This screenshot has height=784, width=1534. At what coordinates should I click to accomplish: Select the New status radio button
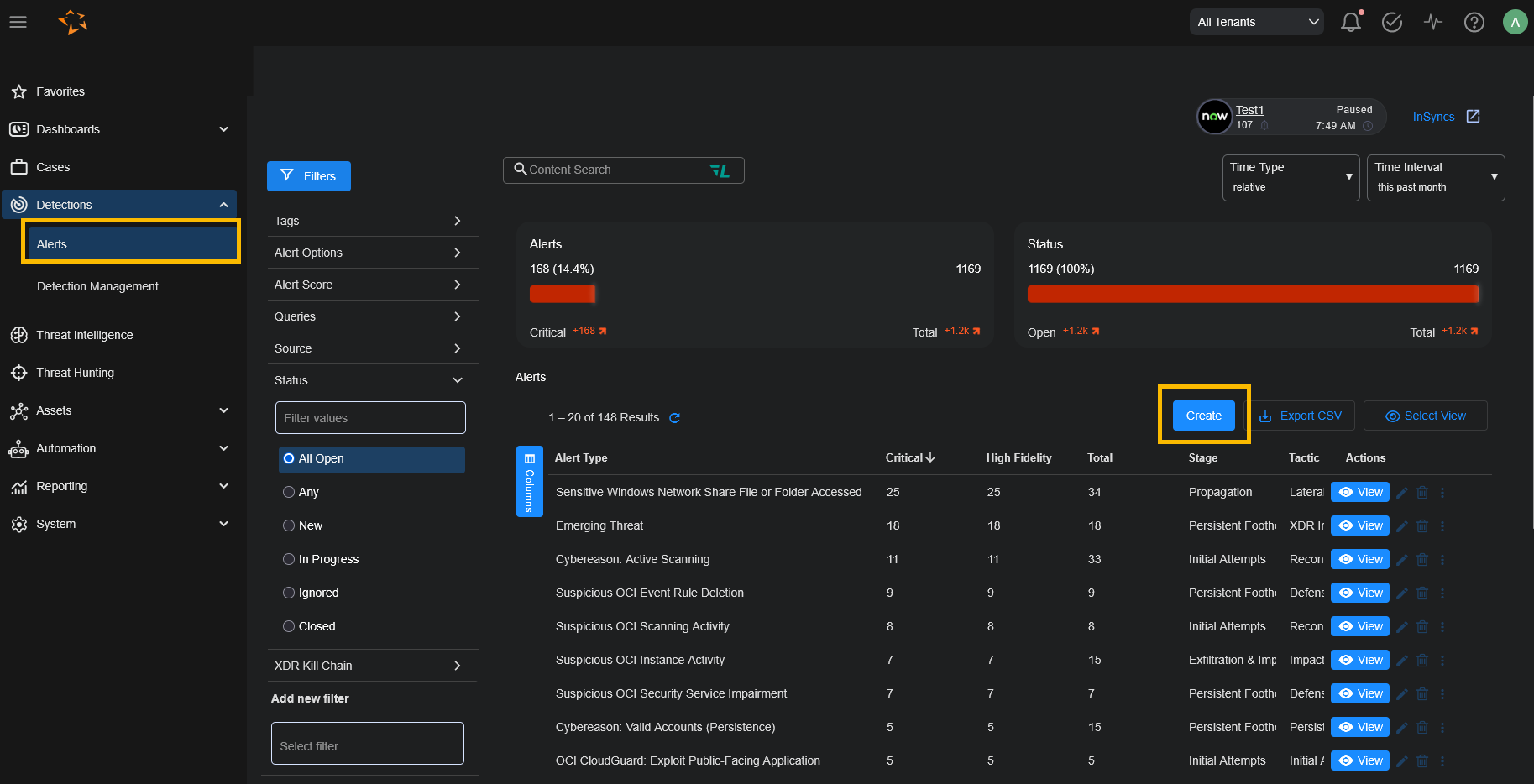[x=289, y=525]
